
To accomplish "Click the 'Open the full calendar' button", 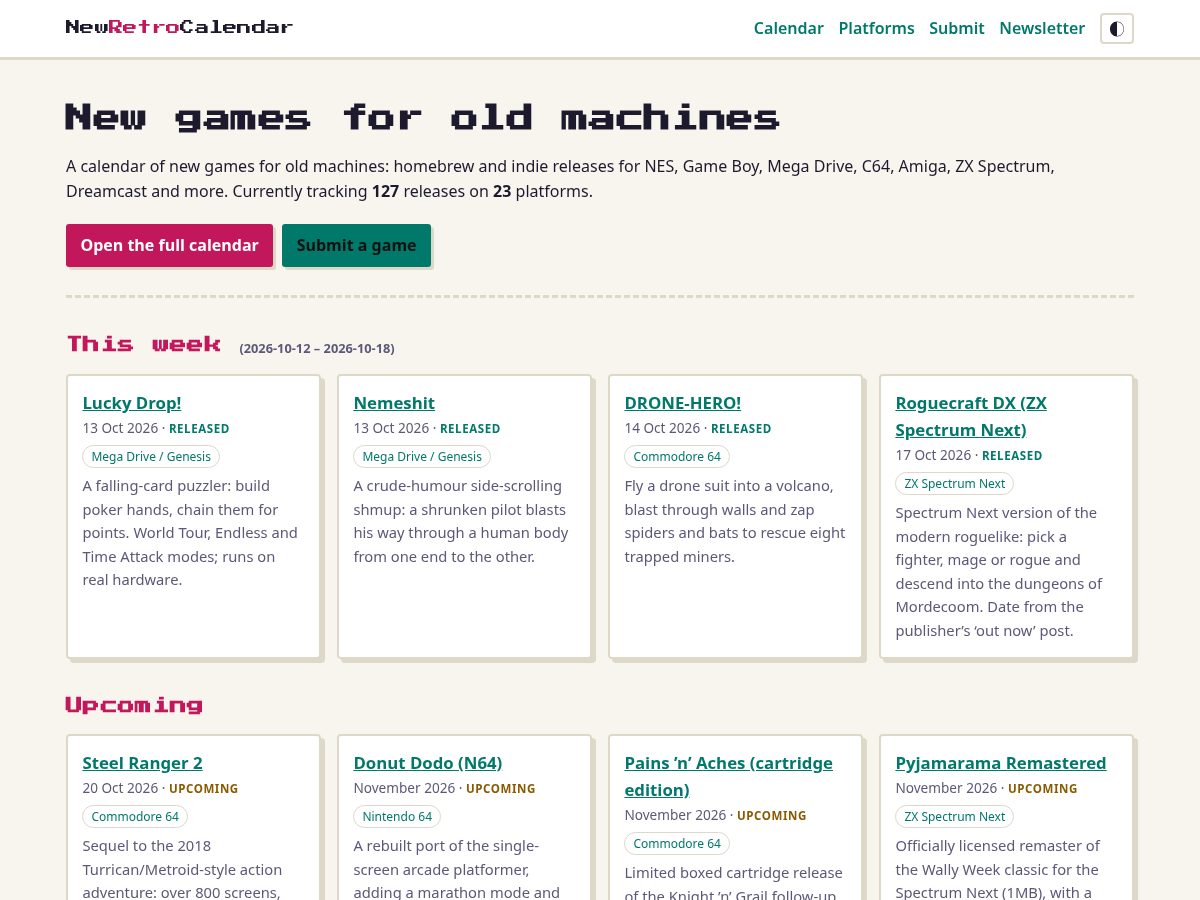I will click(169, 245).
